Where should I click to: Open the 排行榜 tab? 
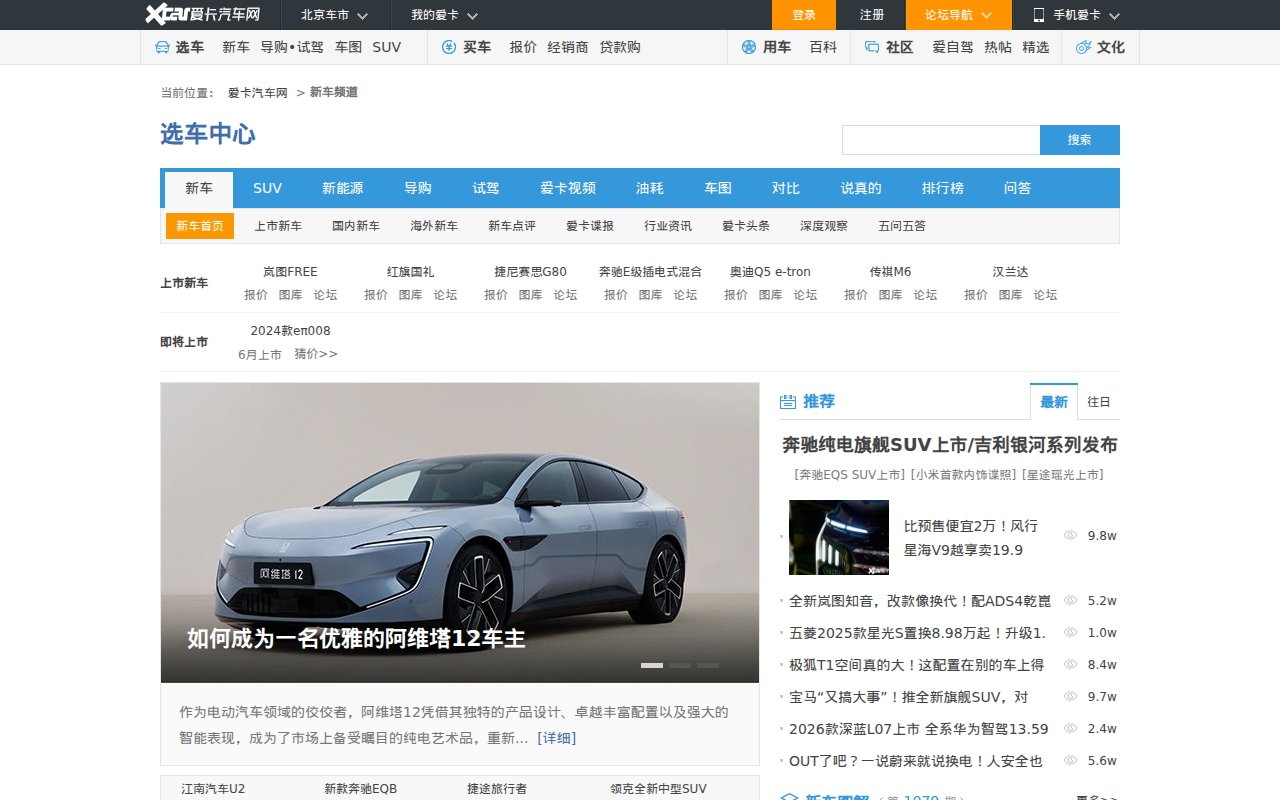(x=943, y=188)
